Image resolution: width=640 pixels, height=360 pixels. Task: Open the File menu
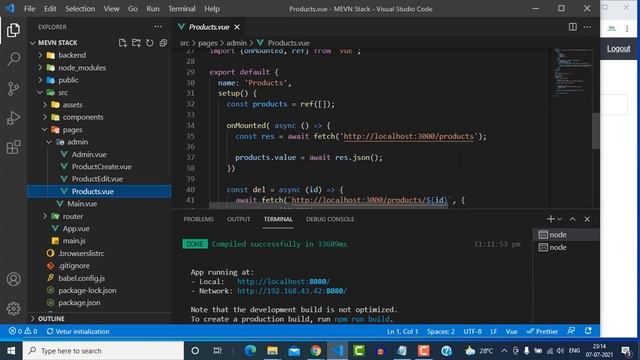[29, 9]
